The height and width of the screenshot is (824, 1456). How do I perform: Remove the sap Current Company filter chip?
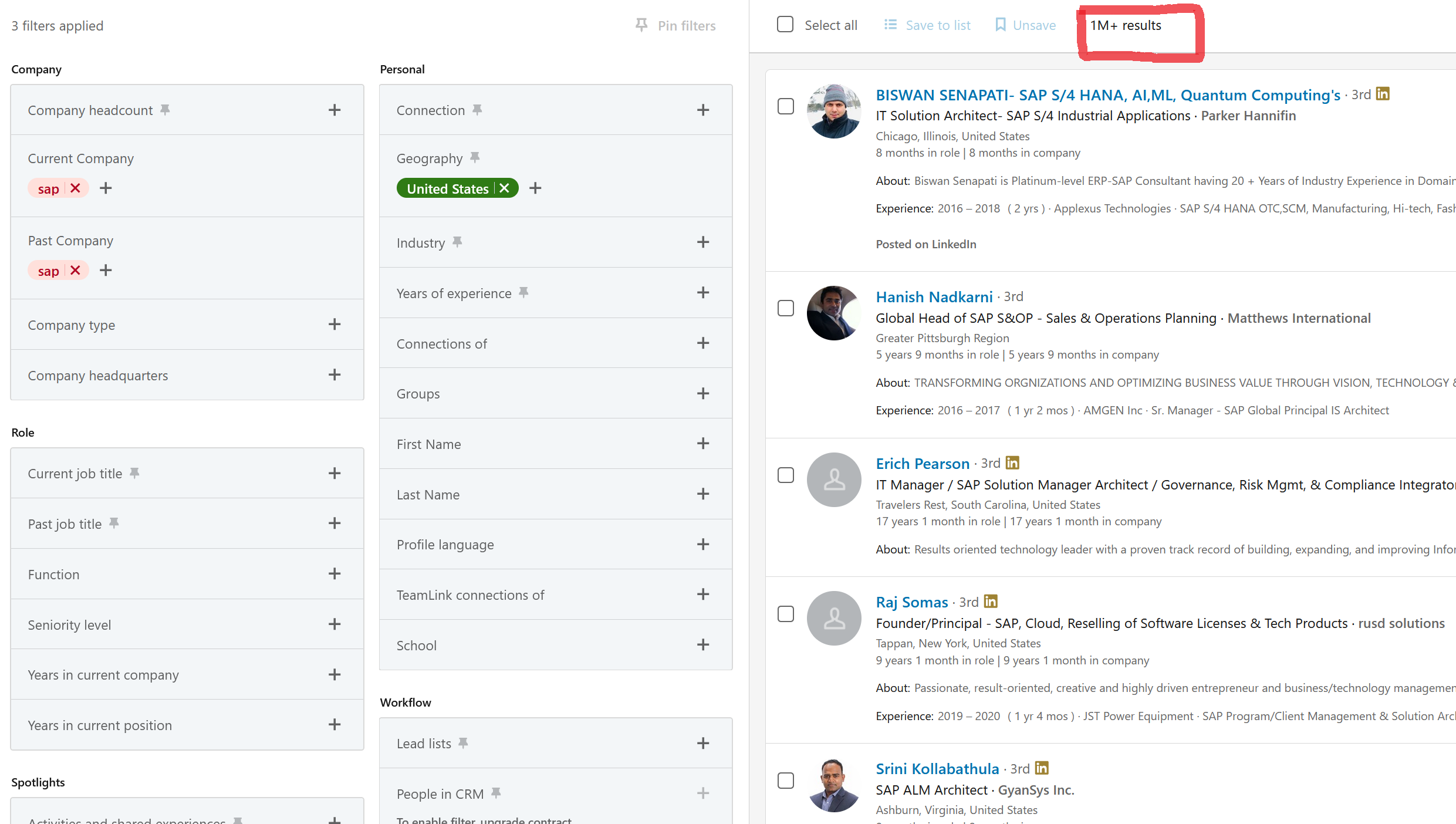click(x=75, y=188)
